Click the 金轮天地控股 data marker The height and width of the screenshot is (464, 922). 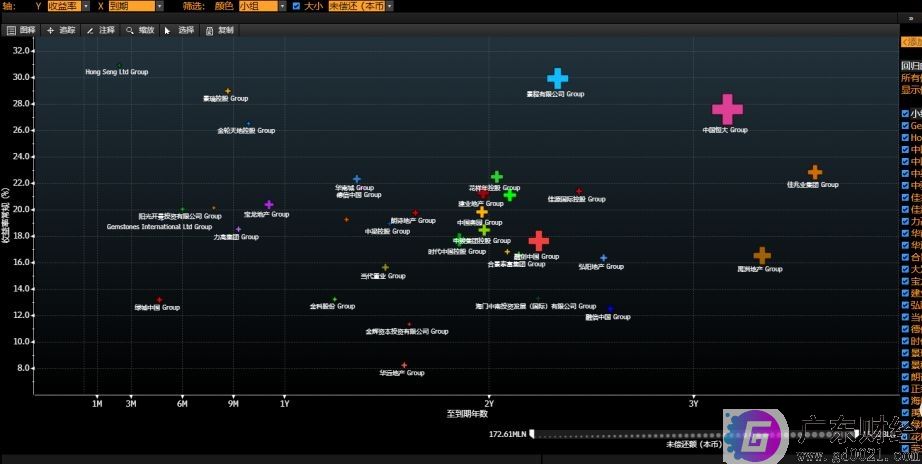click(248, 124)
